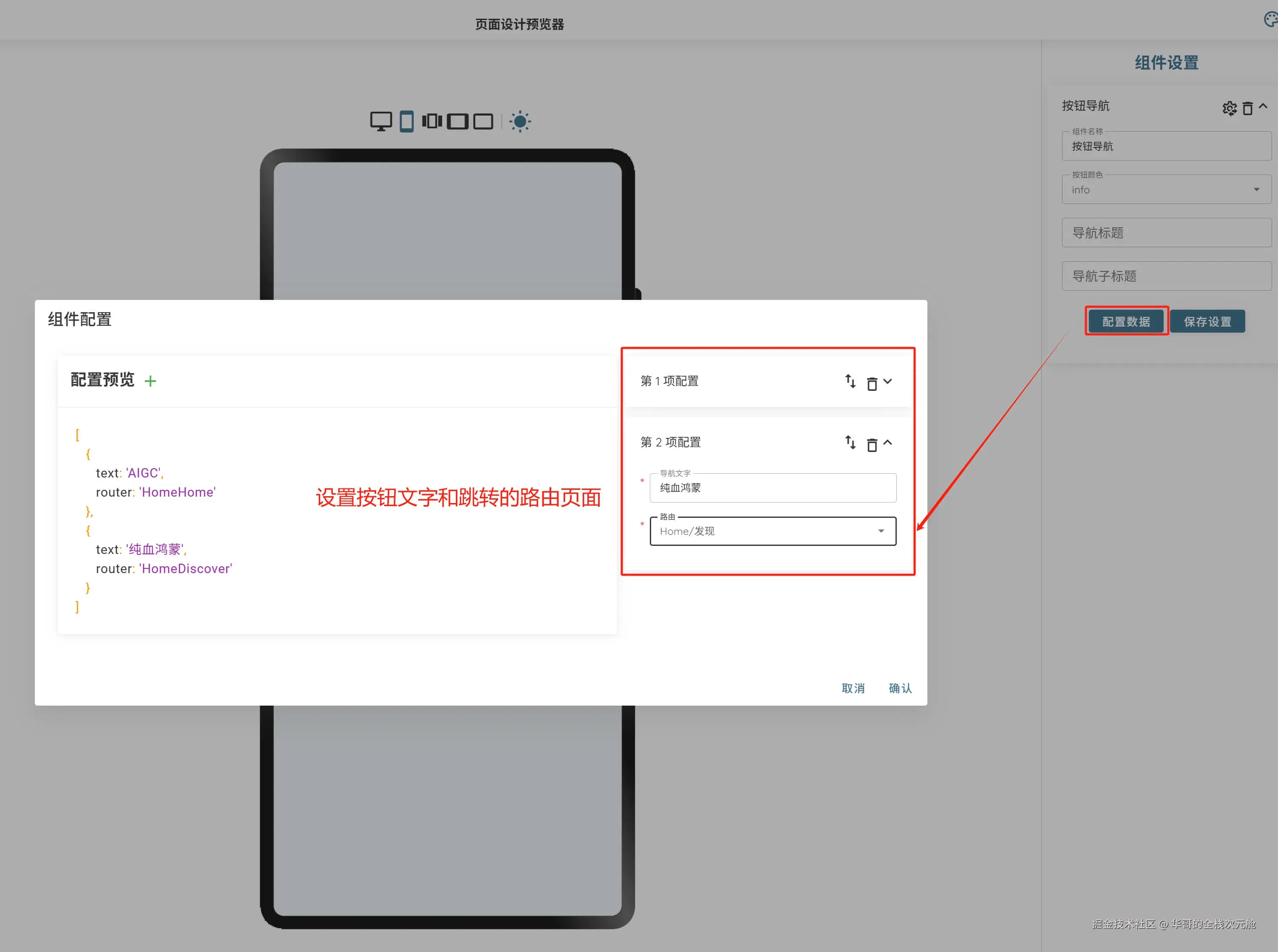Click the 配置数据 button
1278x952 pixels.
[x=1126, y=322]
